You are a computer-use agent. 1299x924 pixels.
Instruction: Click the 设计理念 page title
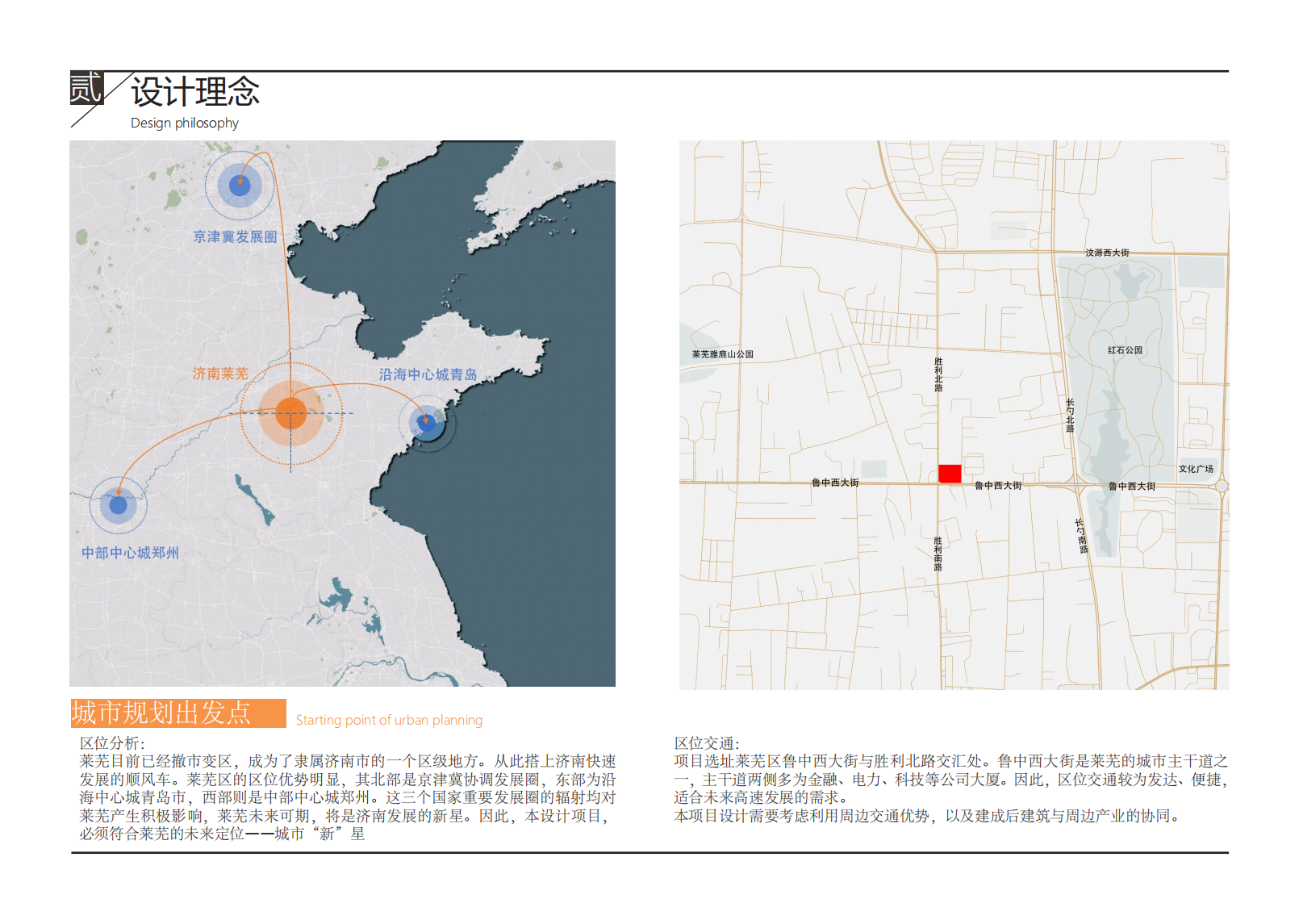195,92
